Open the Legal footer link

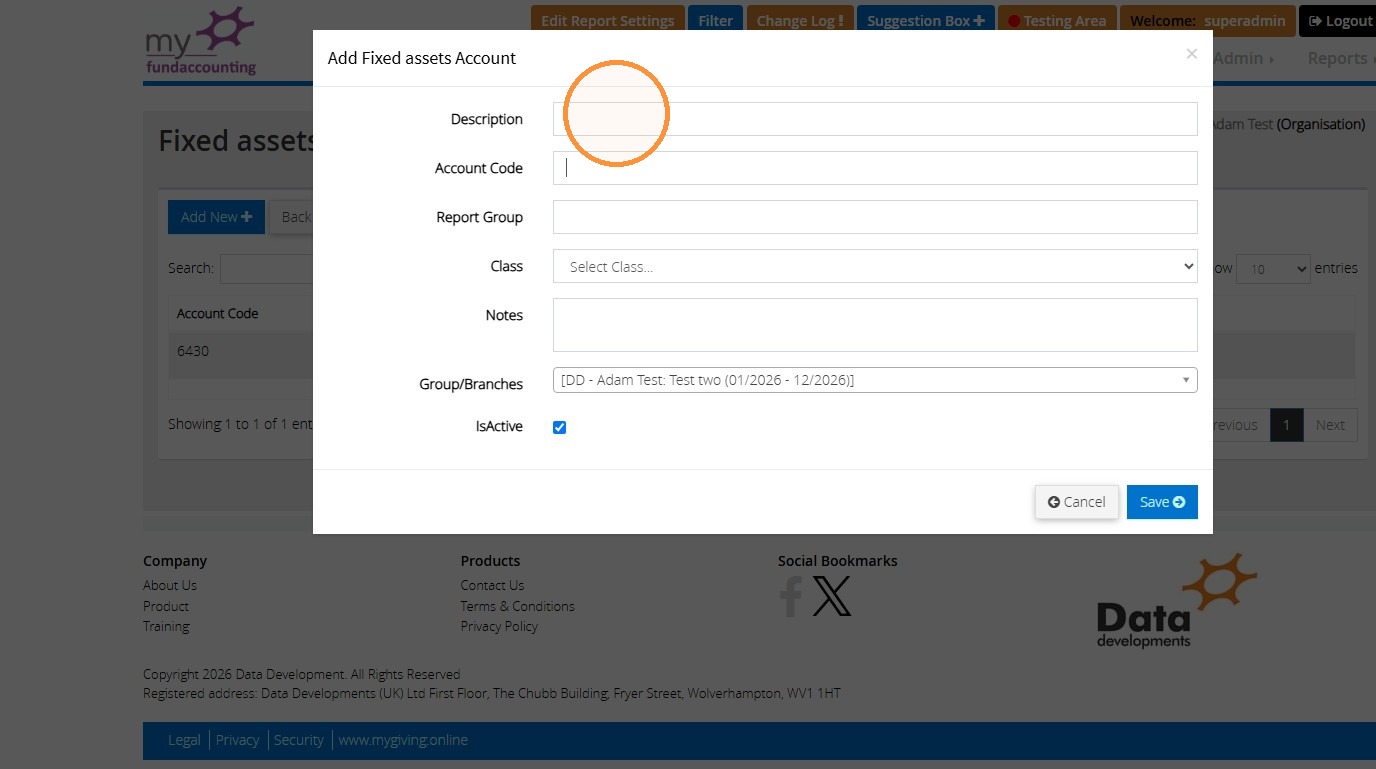(184, 740)
